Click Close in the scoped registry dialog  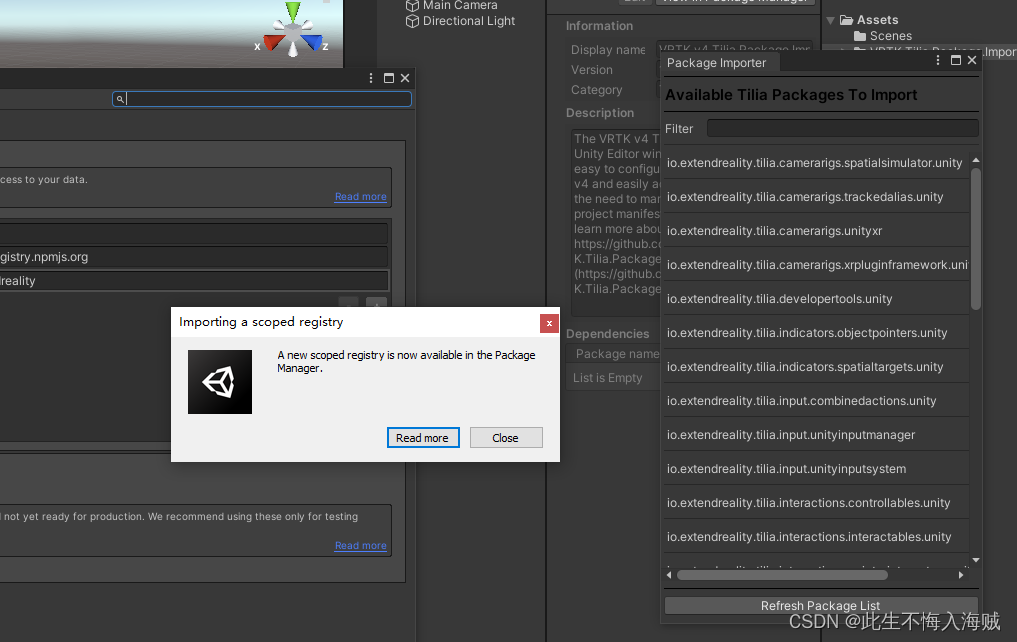pos(506,438)
